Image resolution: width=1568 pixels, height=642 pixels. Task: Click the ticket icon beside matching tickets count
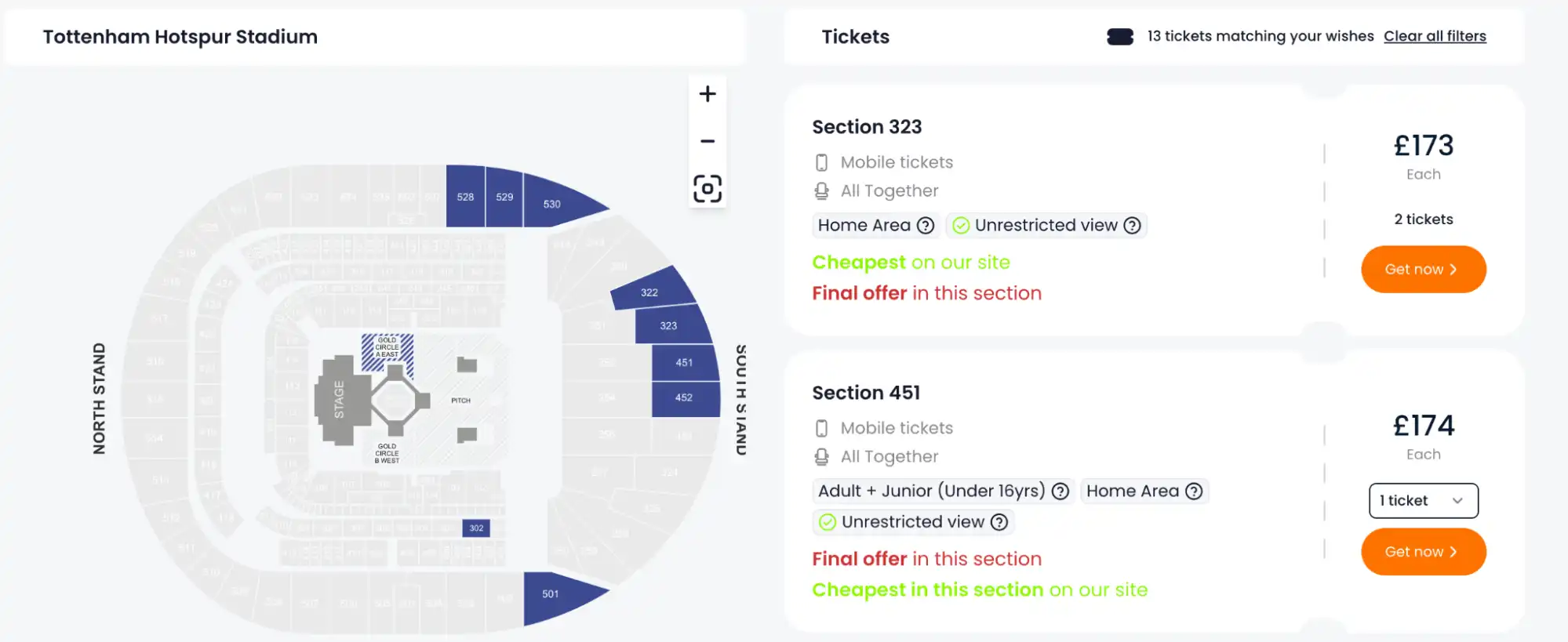click(1119, 36)
